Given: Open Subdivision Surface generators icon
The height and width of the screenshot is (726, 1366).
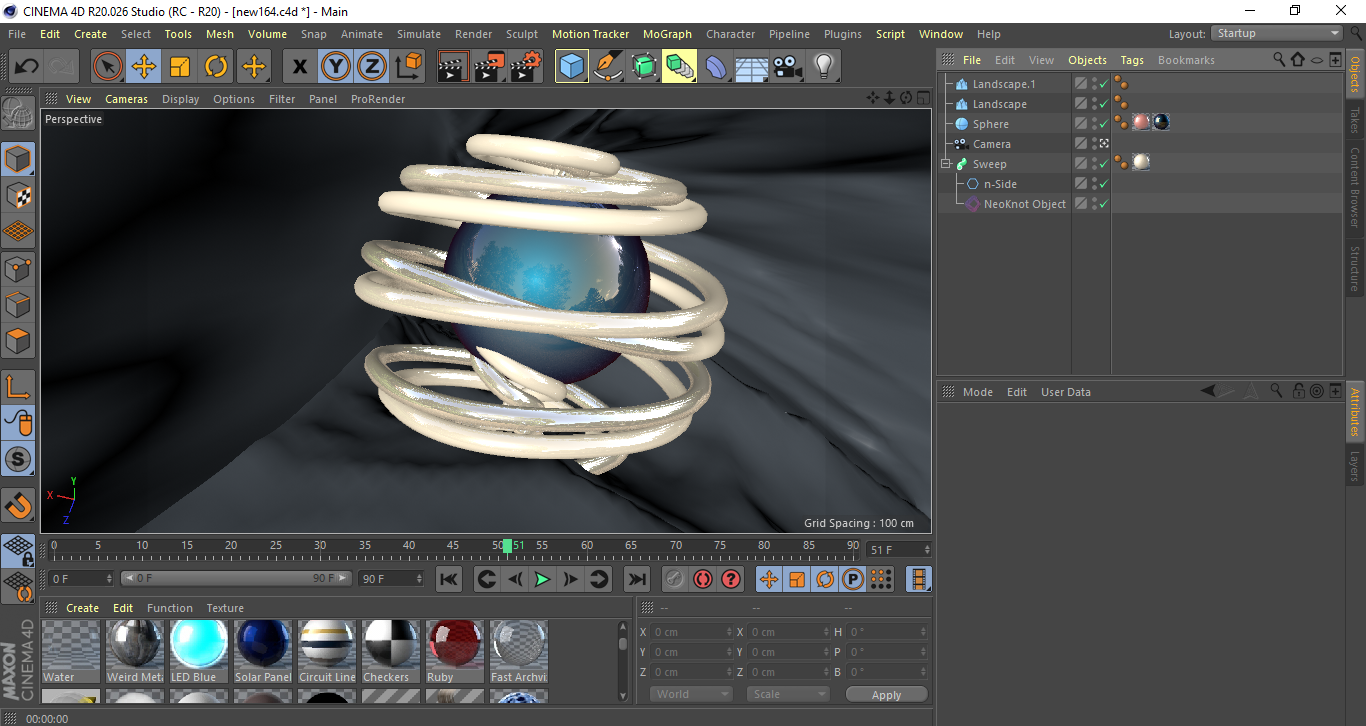Looking at the screenshot, I should [644, 67].
